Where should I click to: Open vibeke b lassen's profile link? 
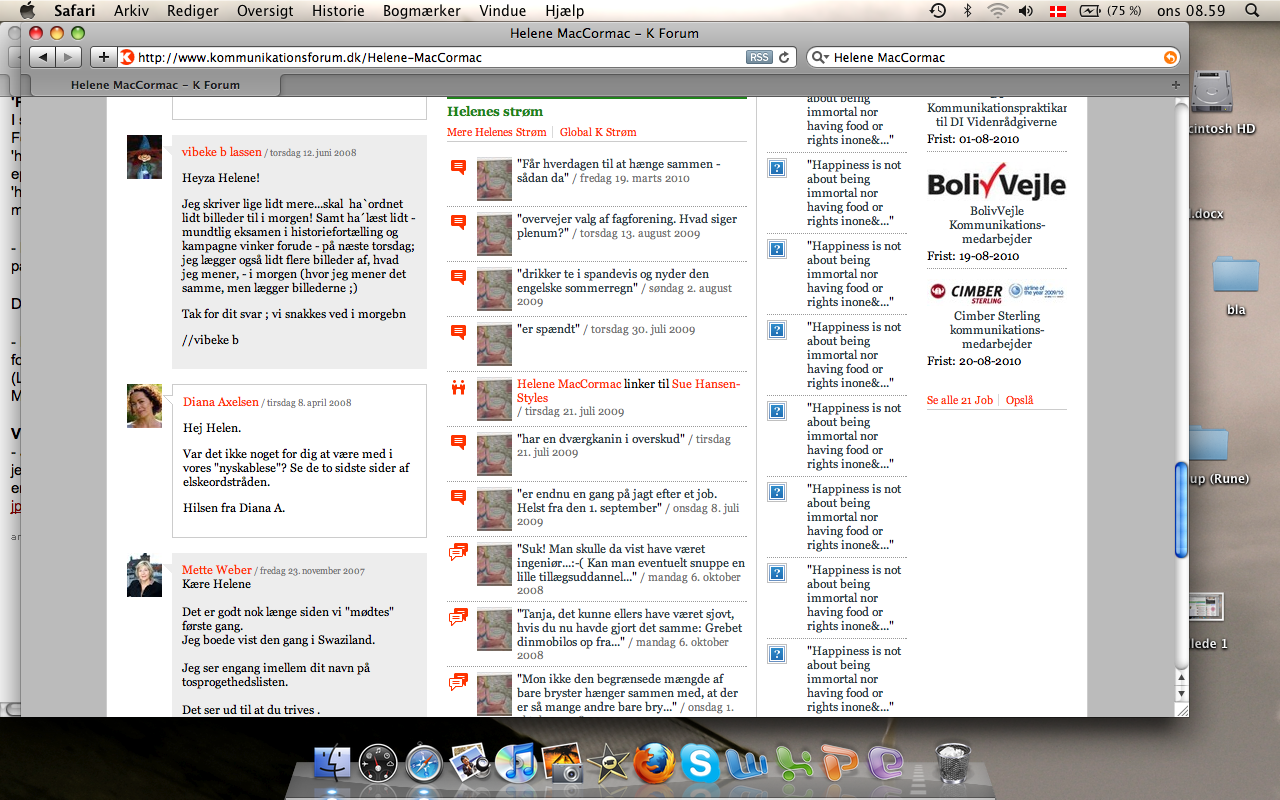tap(222, 152)
